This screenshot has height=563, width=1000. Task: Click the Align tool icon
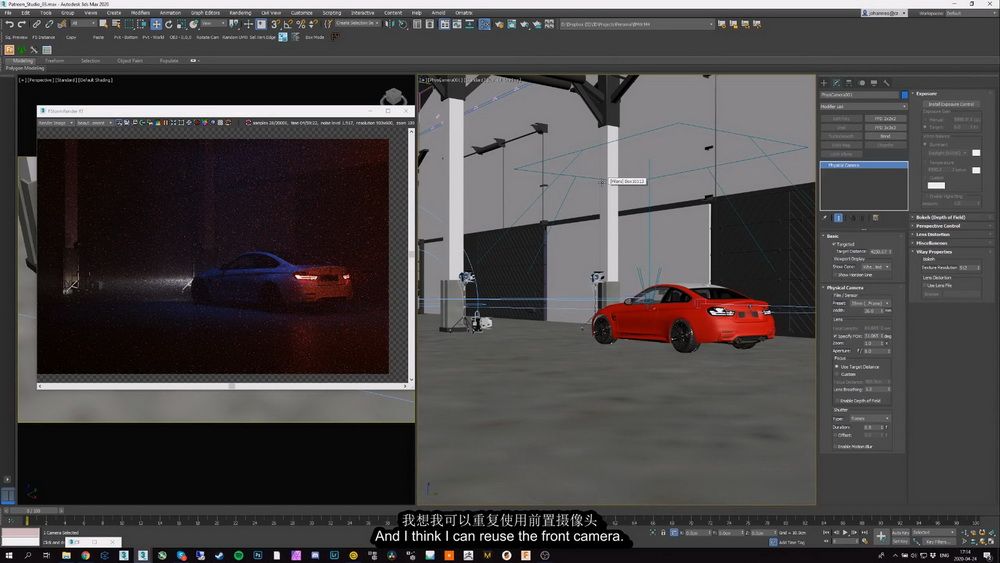pos(402,24)
